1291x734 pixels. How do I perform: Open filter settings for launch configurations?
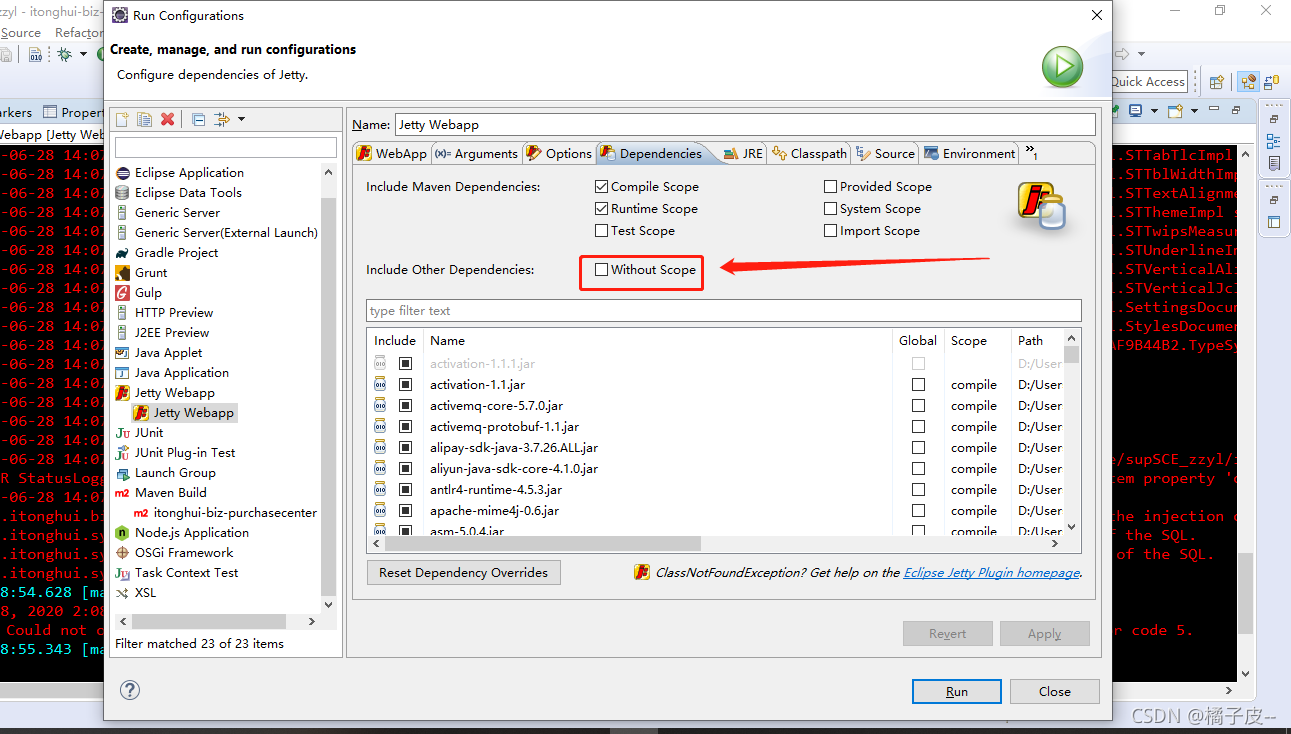tap(222, 119)
